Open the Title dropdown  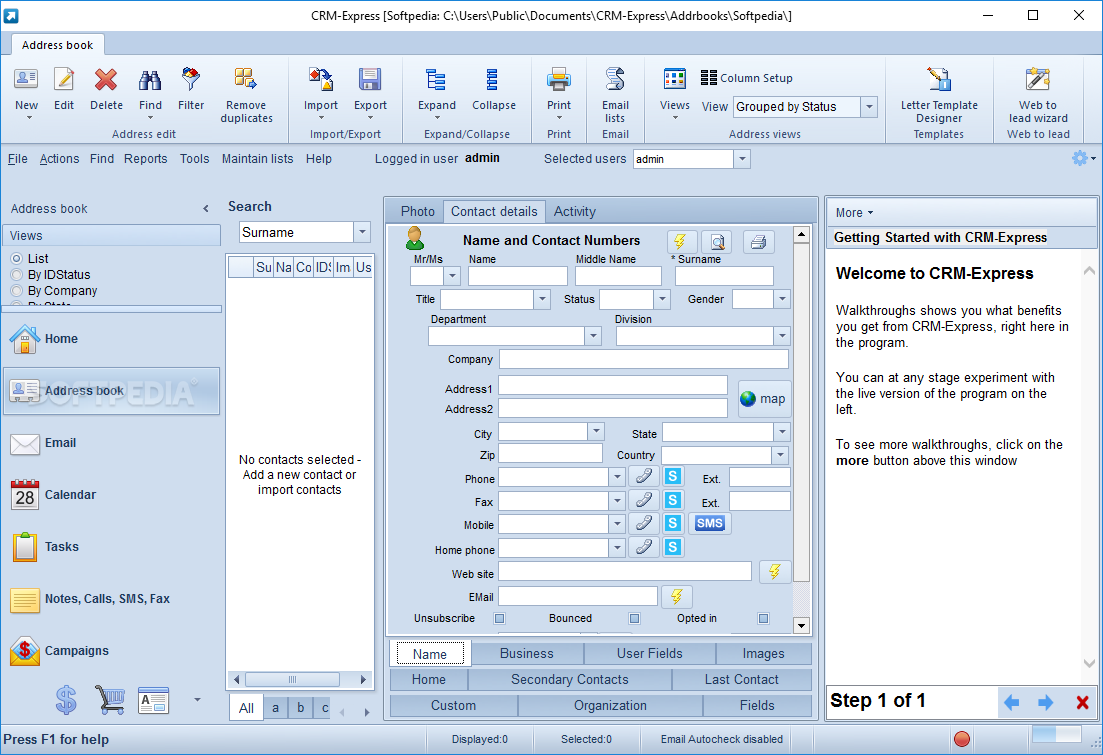[542, 300]
